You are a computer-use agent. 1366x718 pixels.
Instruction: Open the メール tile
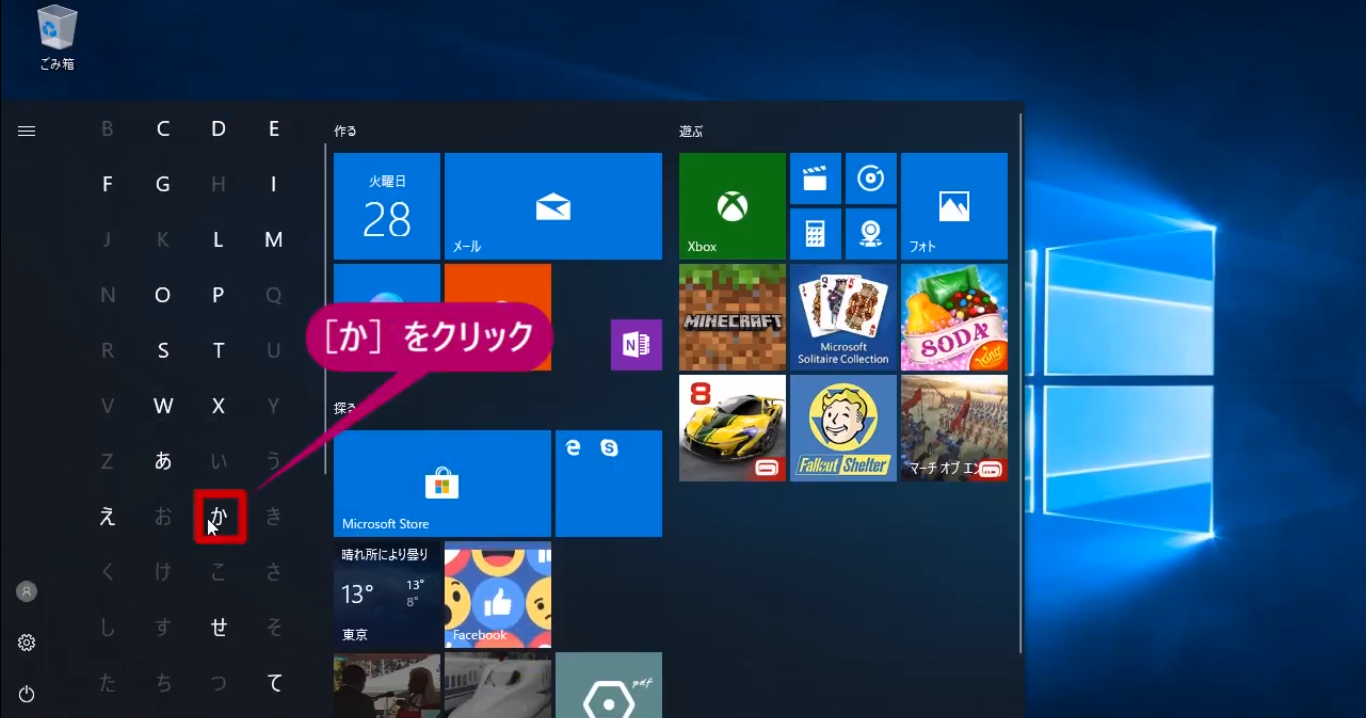(553, 206)
